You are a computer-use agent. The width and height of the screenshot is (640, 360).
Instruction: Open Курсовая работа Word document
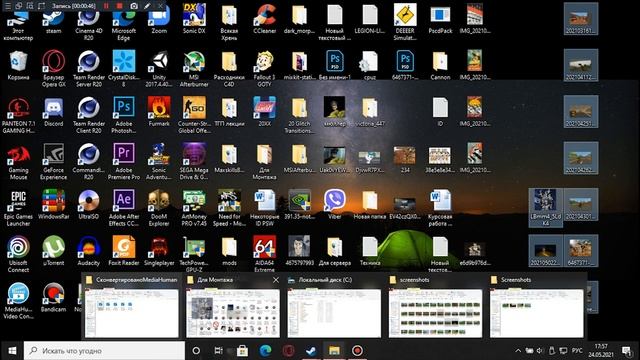tap(440, 208)
